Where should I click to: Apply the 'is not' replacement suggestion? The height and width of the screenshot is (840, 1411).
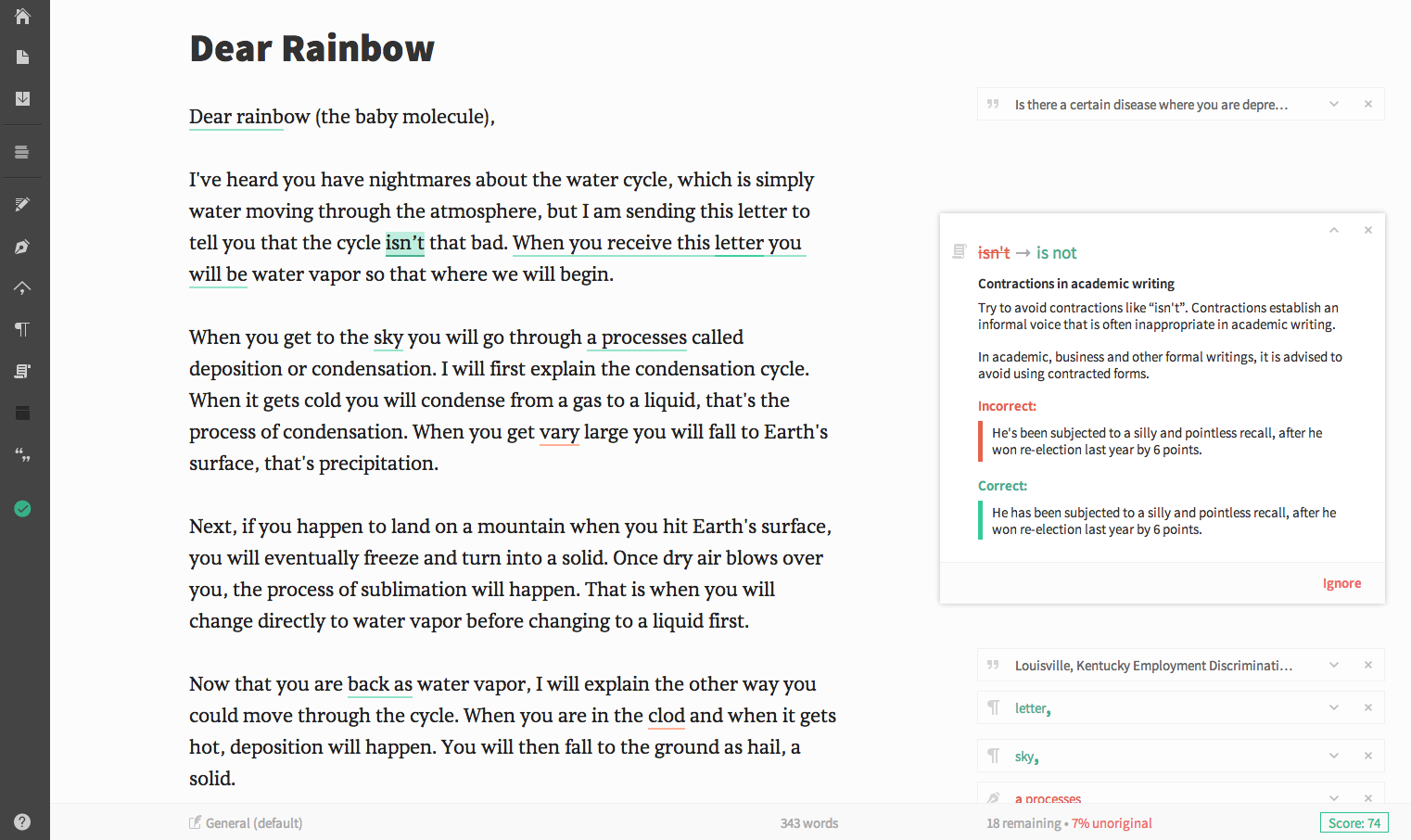pyautogui.click(x=1056, y=253)
